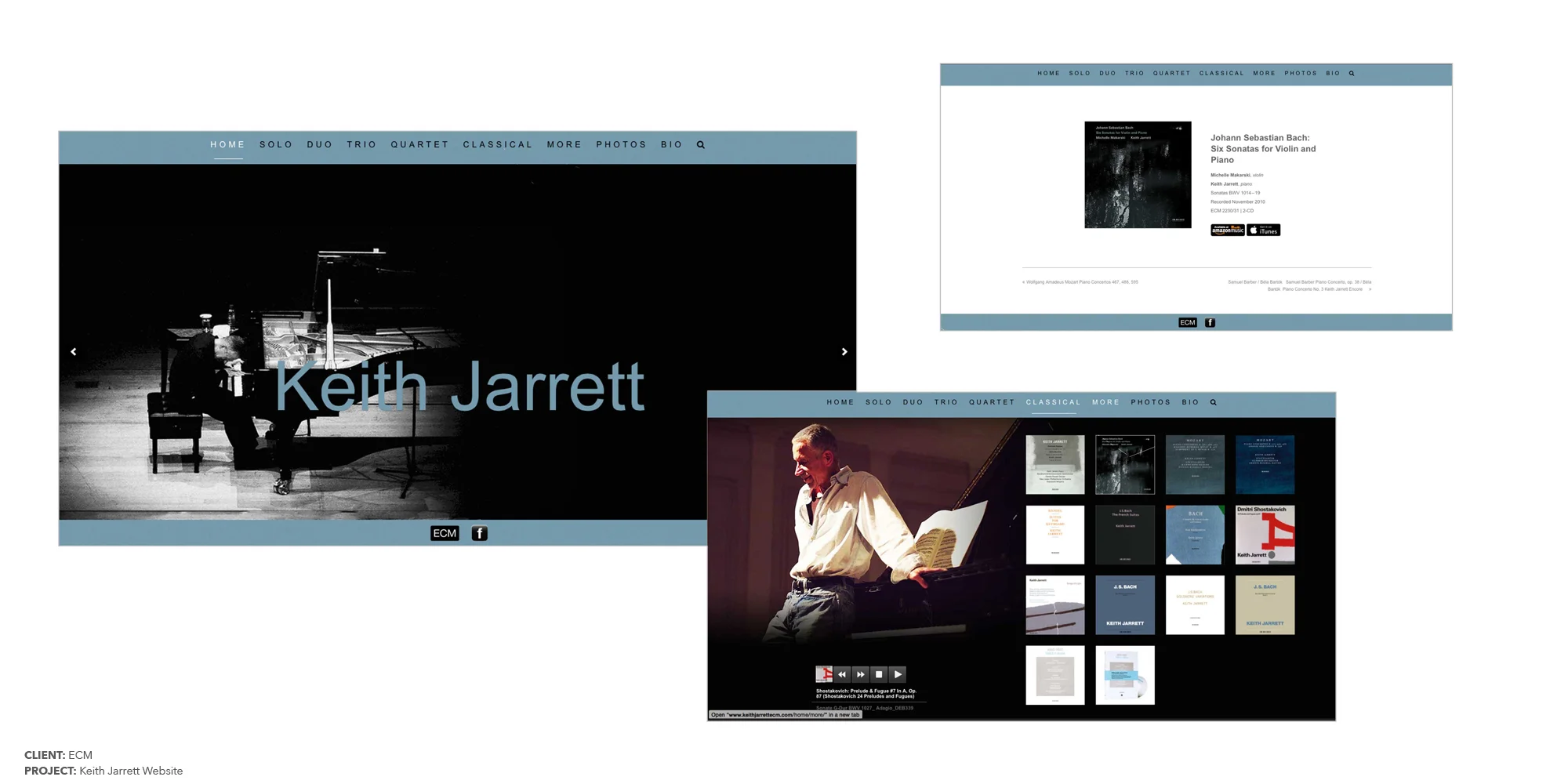The width and height of the screenshot is (1568, 784).
Task: Open TRIO in the home page navigation
Action: tap(361, 145)
